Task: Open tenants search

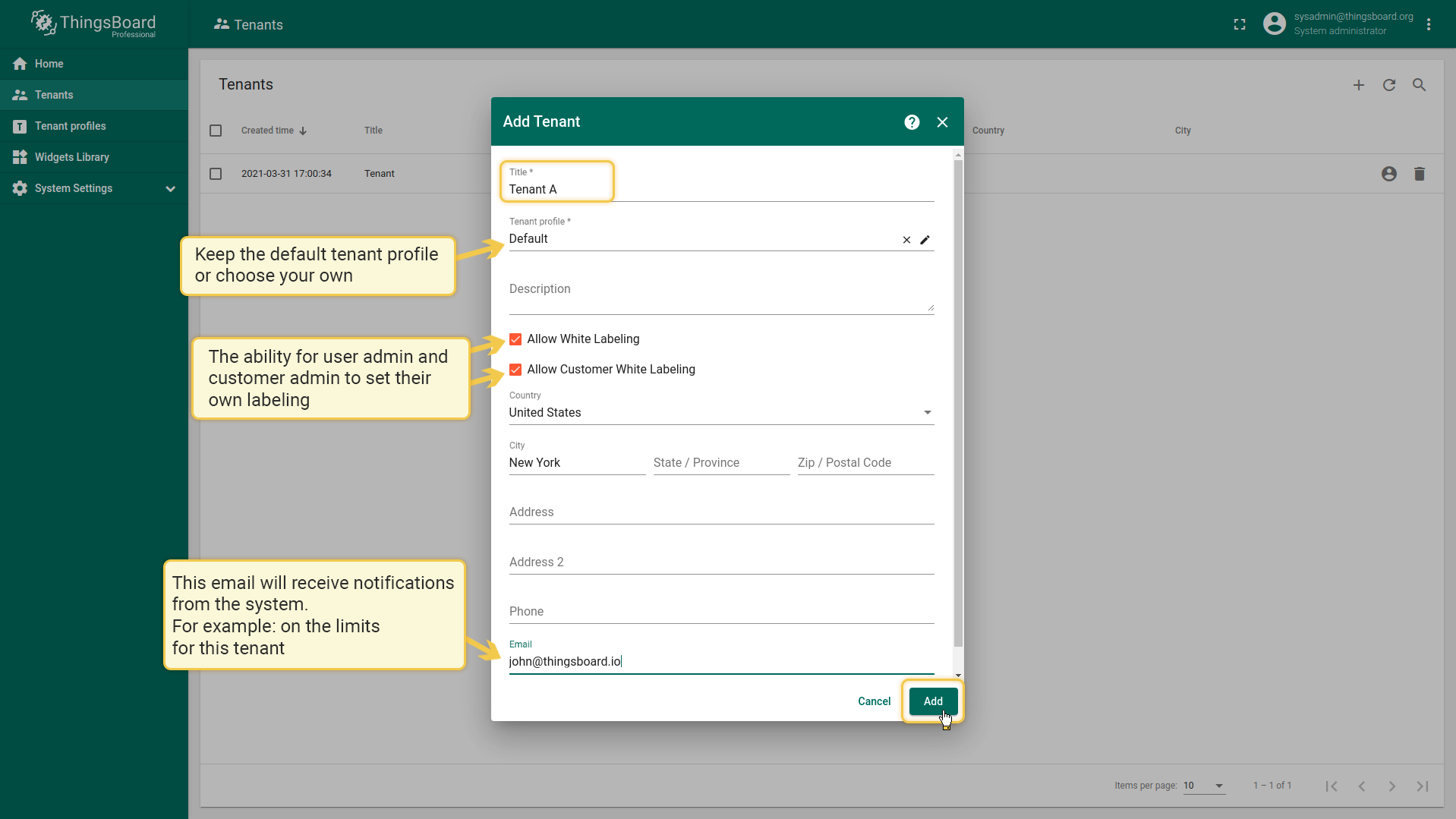Action: coord(1419,85)
